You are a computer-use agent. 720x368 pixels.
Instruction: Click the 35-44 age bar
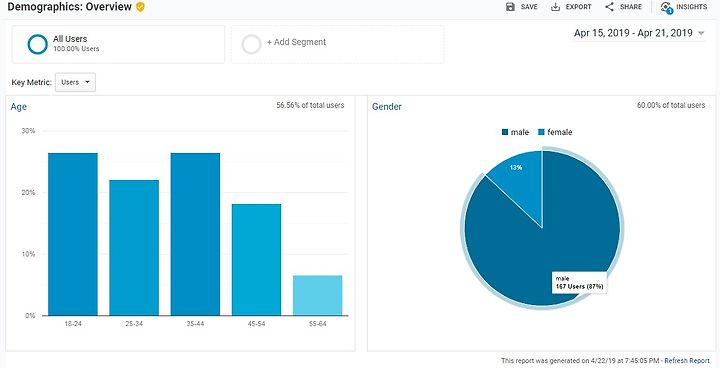pos(195,234)
